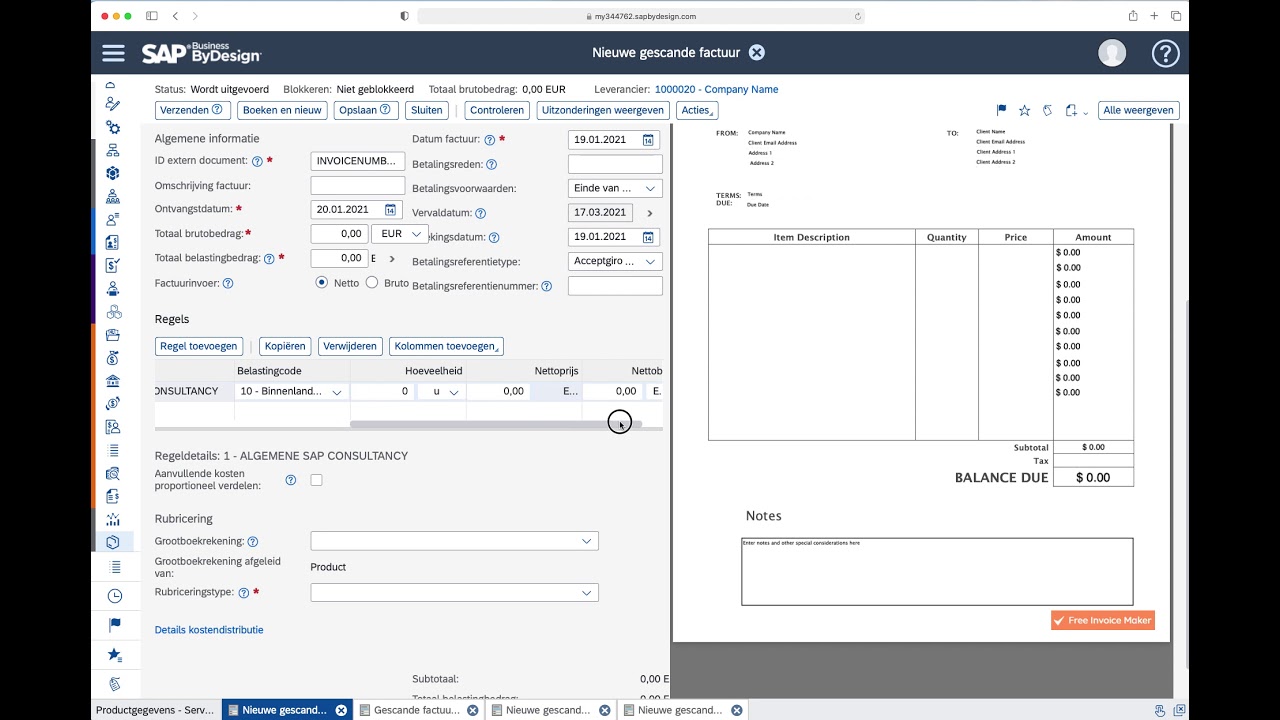The width and height of the screenshot is (1280, 720).
Task: Open calendar picker for Ontvangstdatum
Action: point(390,210)
